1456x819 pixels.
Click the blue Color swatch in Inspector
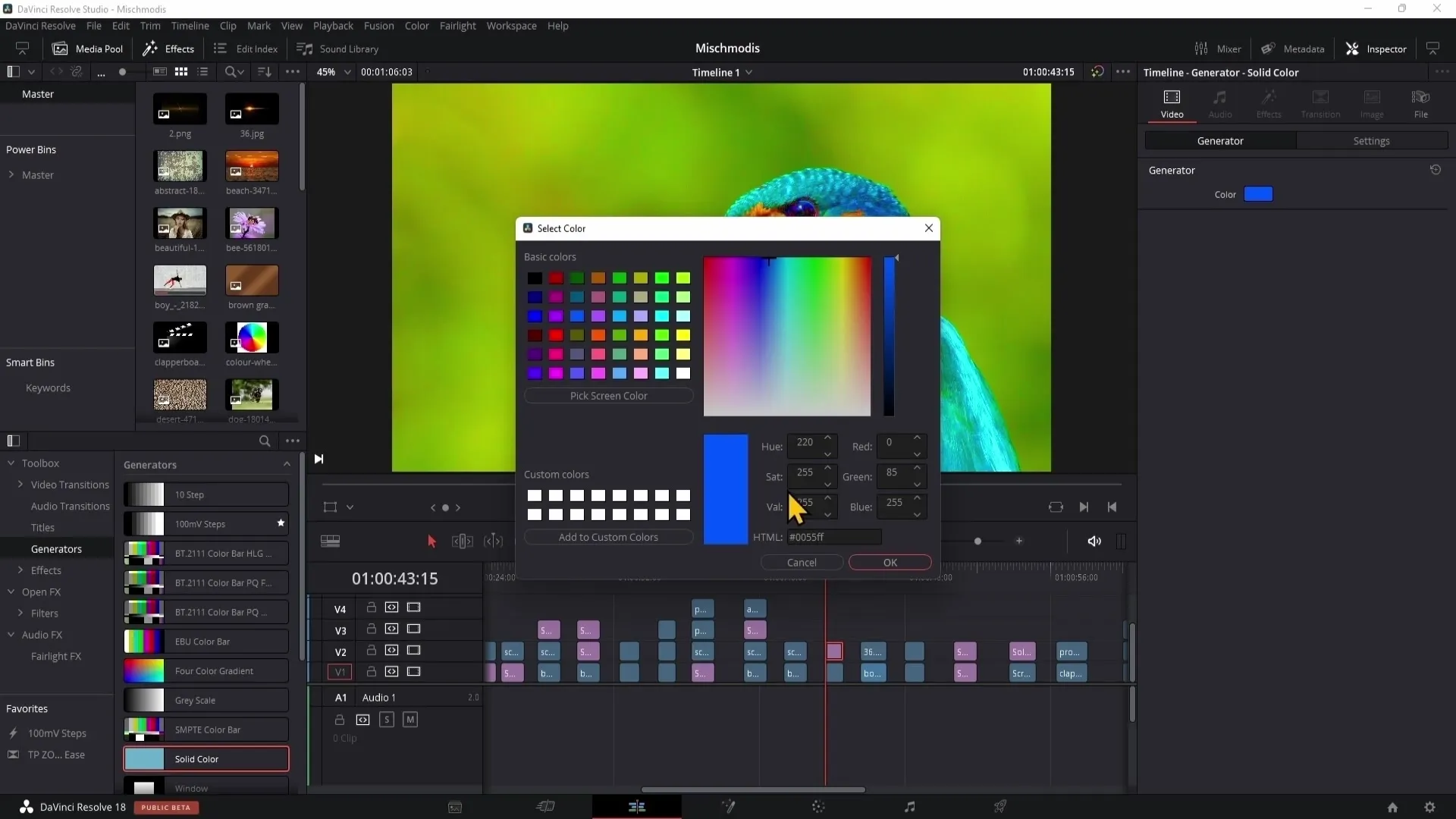[1258, 194]
